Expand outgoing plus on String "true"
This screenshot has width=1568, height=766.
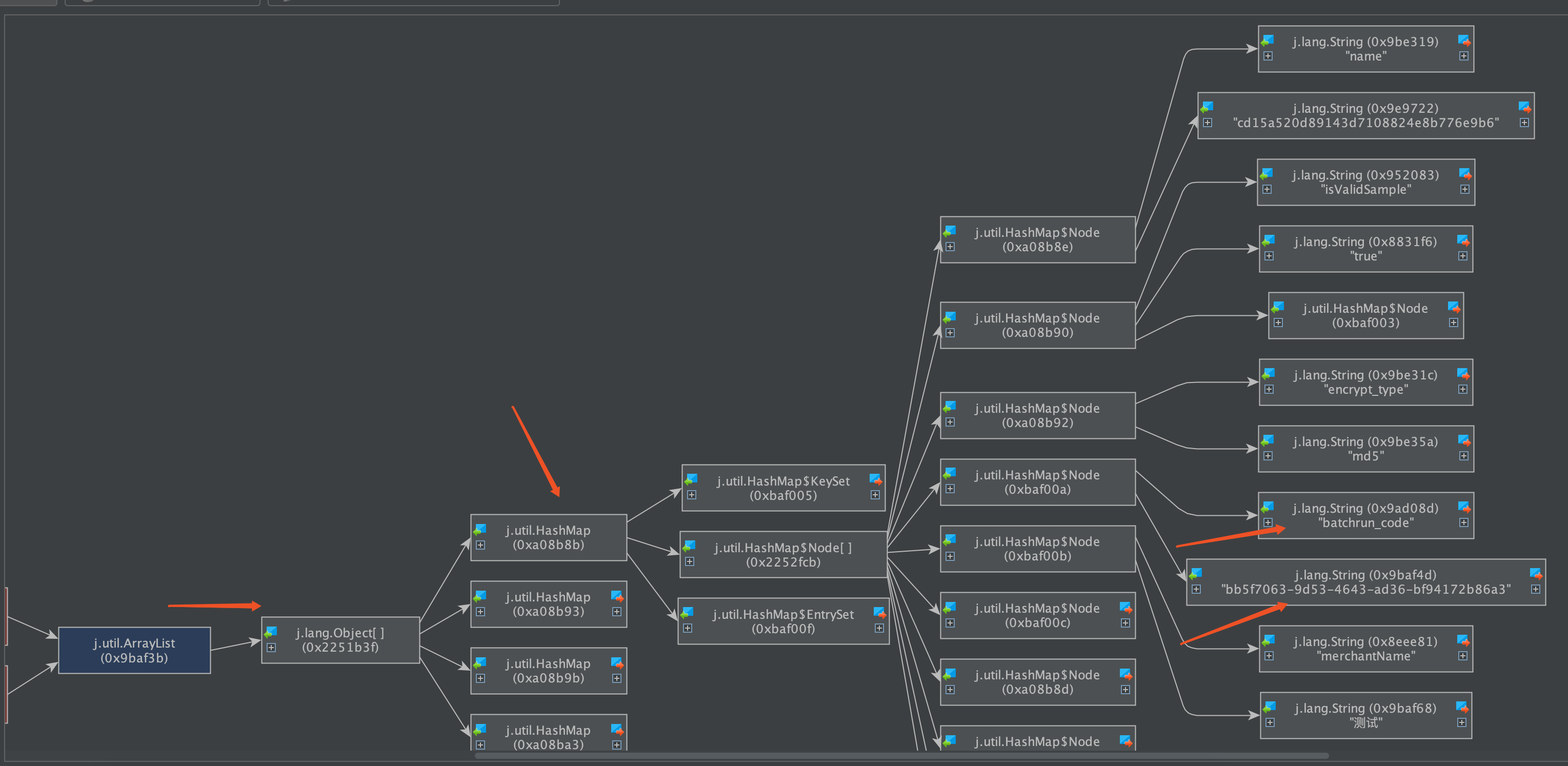[1463, 256]
